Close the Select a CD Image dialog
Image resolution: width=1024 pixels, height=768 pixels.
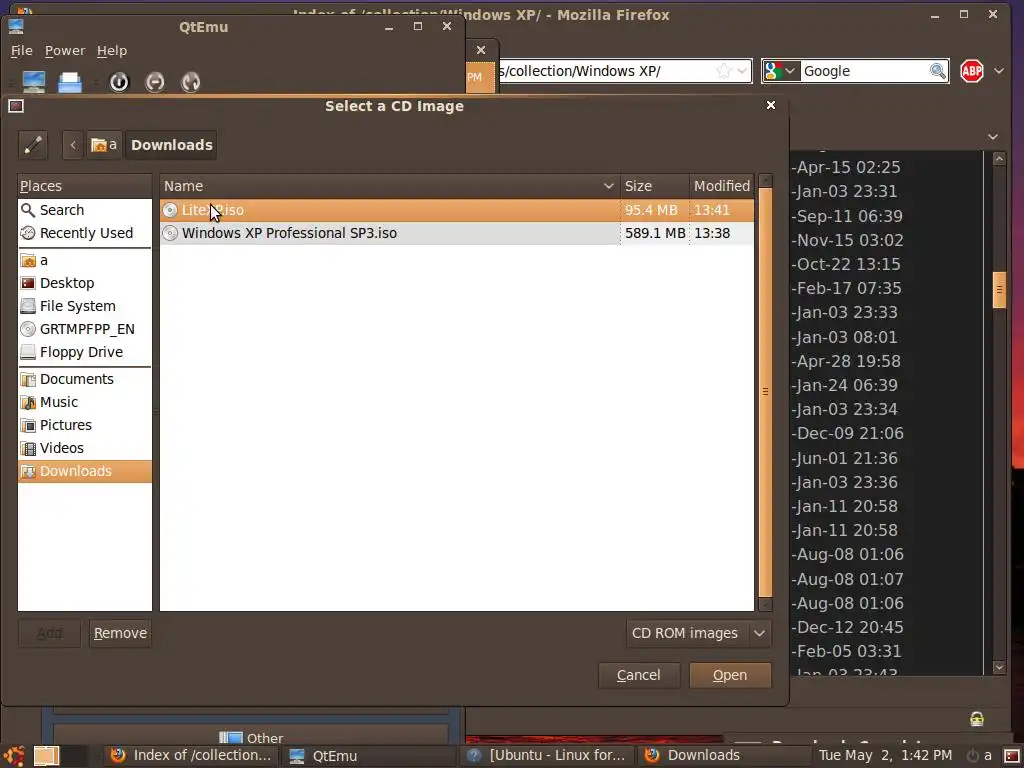(x=771, y=105)
